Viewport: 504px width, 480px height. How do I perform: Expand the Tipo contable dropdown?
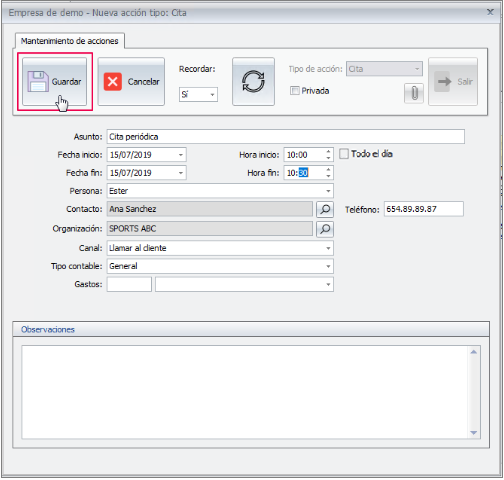(328, 266)
